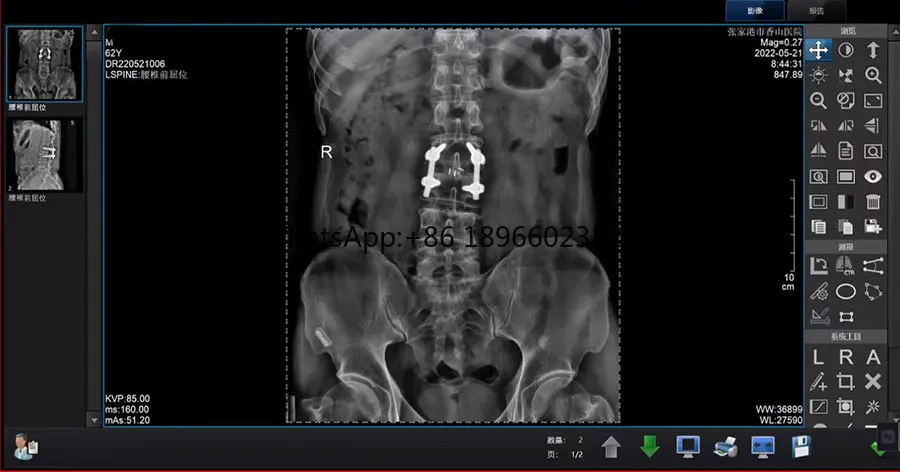
Task: Click the copy document icon
Action: [x=818, y=227]
